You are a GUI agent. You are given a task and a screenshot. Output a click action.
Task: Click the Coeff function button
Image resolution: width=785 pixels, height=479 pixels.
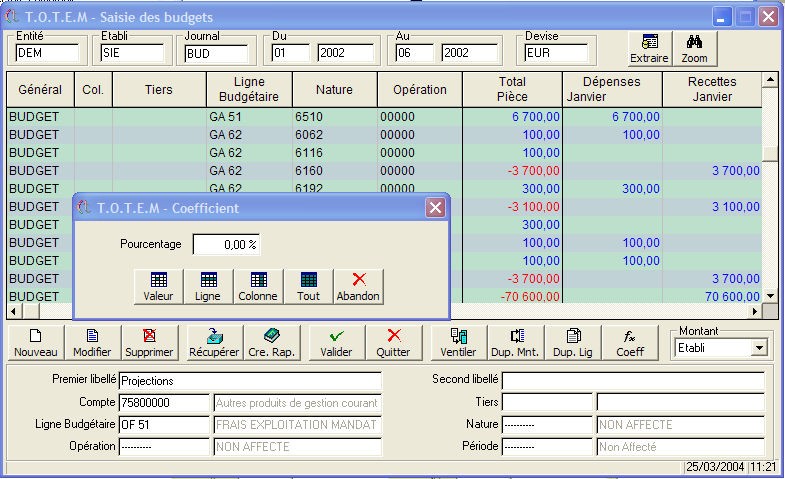point(630,342)
